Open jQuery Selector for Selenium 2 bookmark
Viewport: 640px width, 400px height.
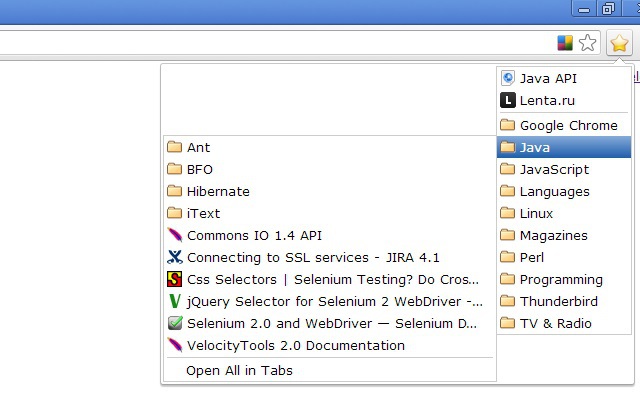[333, 301]
